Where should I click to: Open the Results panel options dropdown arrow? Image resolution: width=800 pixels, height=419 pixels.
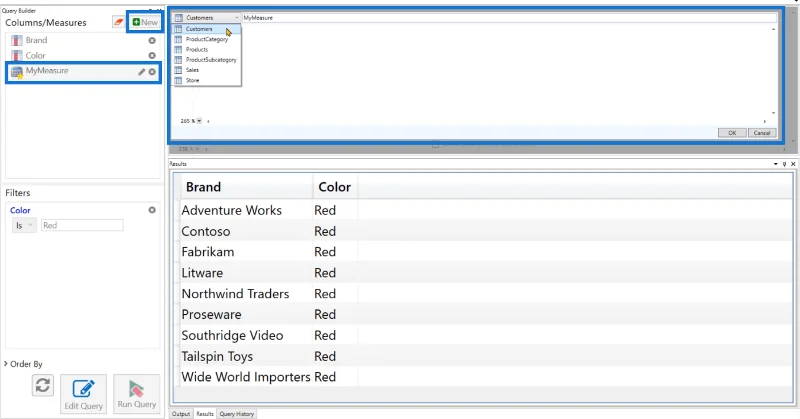(x=776, y=164)
